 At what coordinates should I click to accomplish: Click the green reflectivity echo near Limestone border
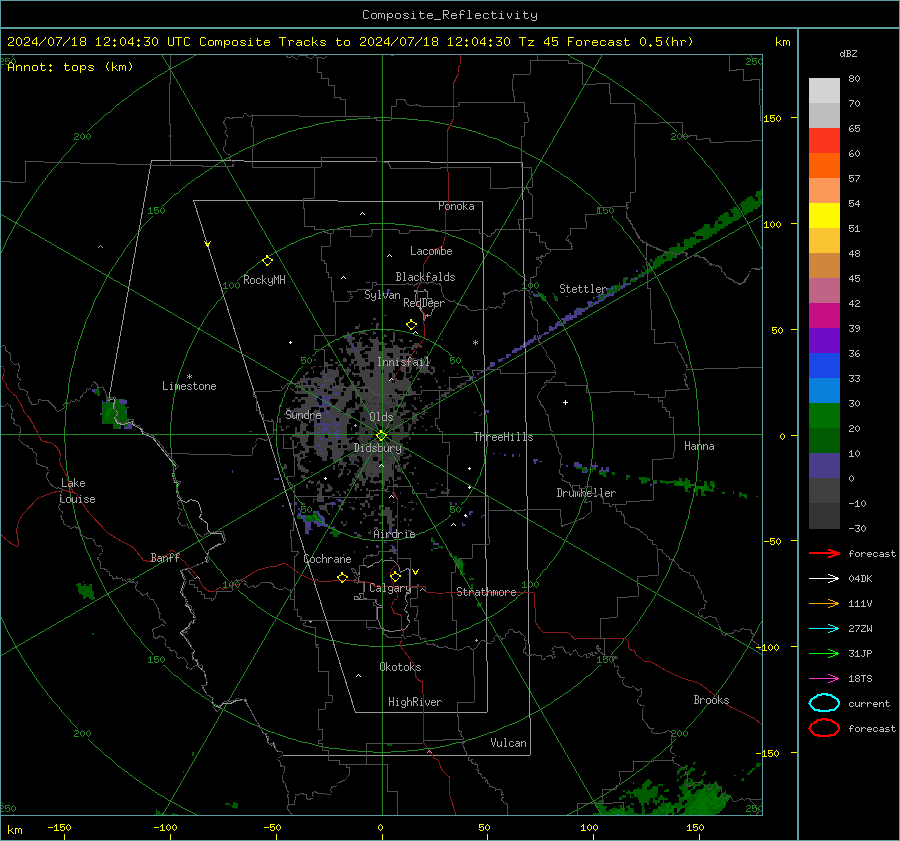pos(114,412)
